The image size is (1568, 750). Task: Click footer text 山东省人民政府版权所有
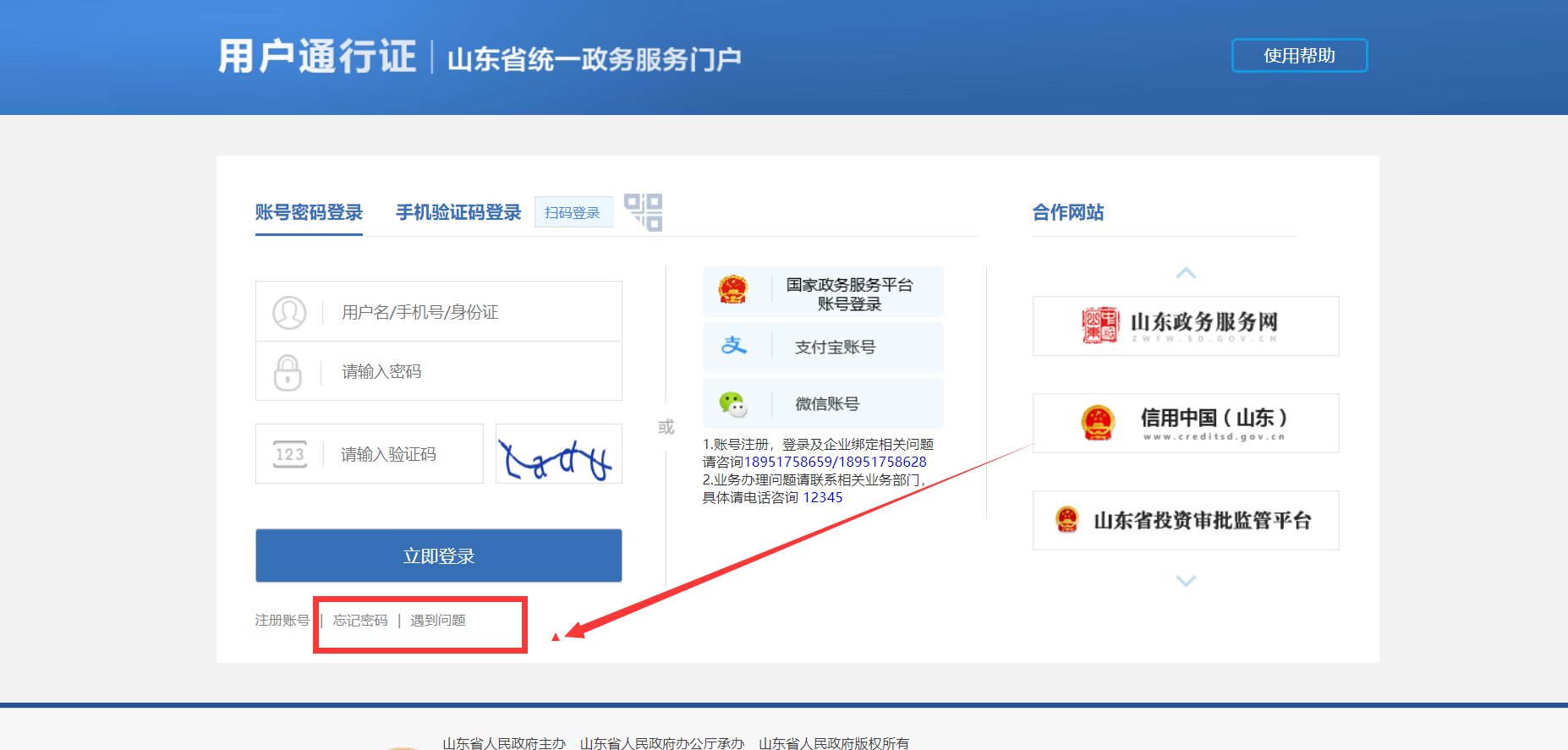click(x=834, y=743)
